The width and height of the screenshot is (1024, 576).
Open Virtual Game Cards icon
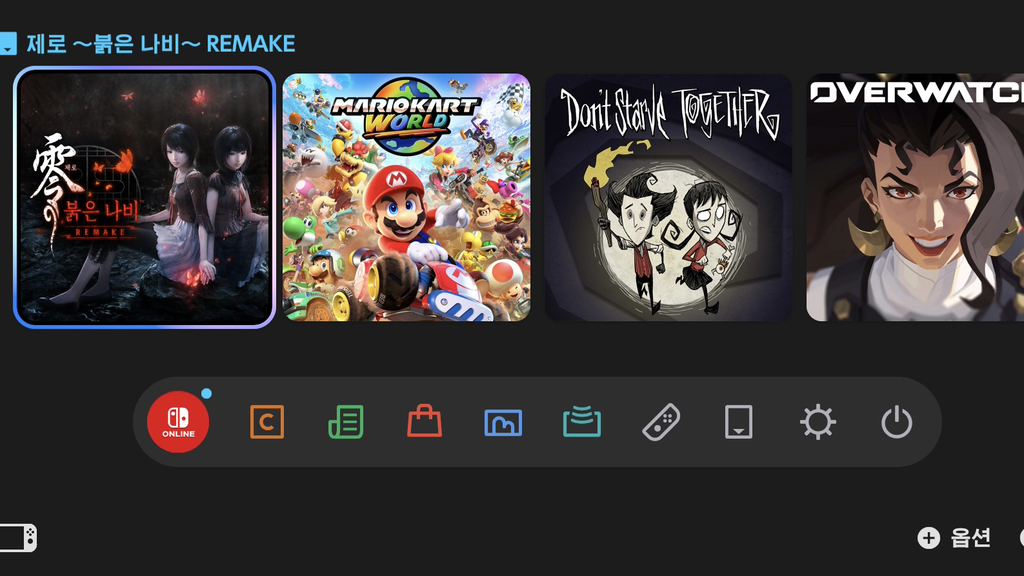(739, 422)
